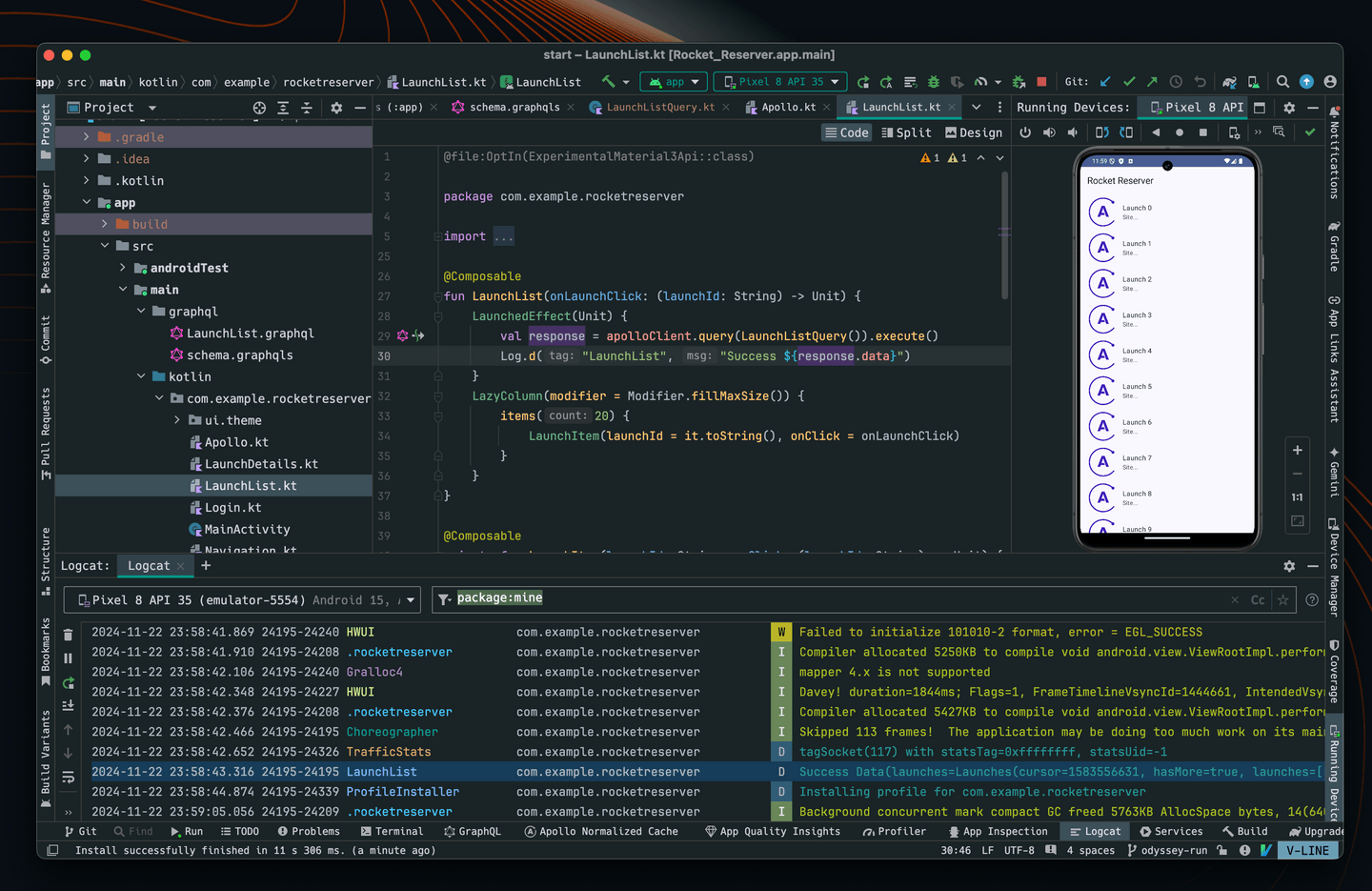Switch the editor to Split mode
Image resolution: width=1372 pixels, height=891 pixels.
tap(905, 132)
